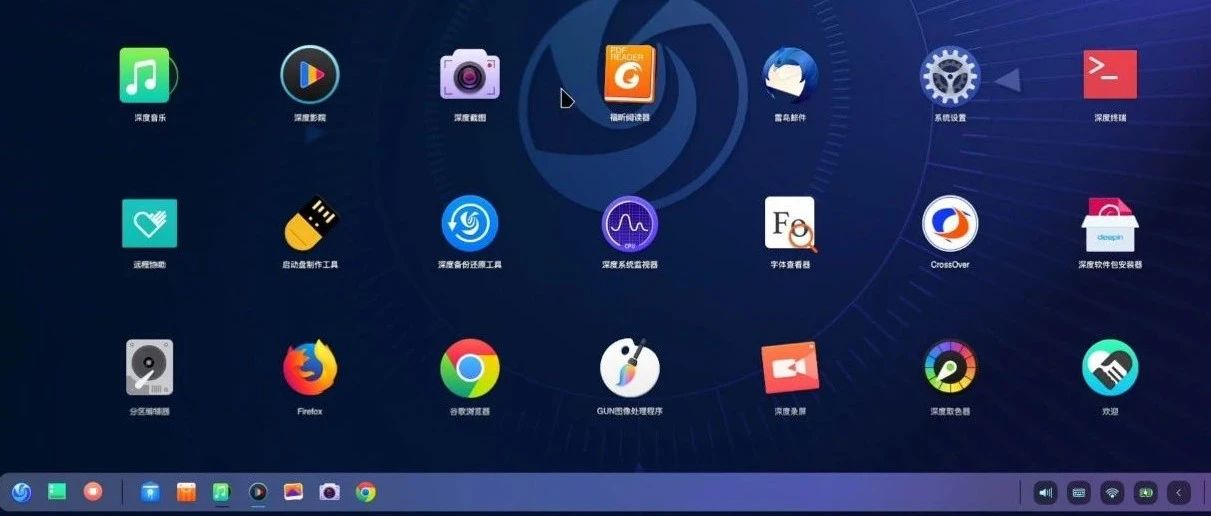Open Firefox from the launcher grid
The width and height of the screenshot is (1211, 516).
[310, 368]
